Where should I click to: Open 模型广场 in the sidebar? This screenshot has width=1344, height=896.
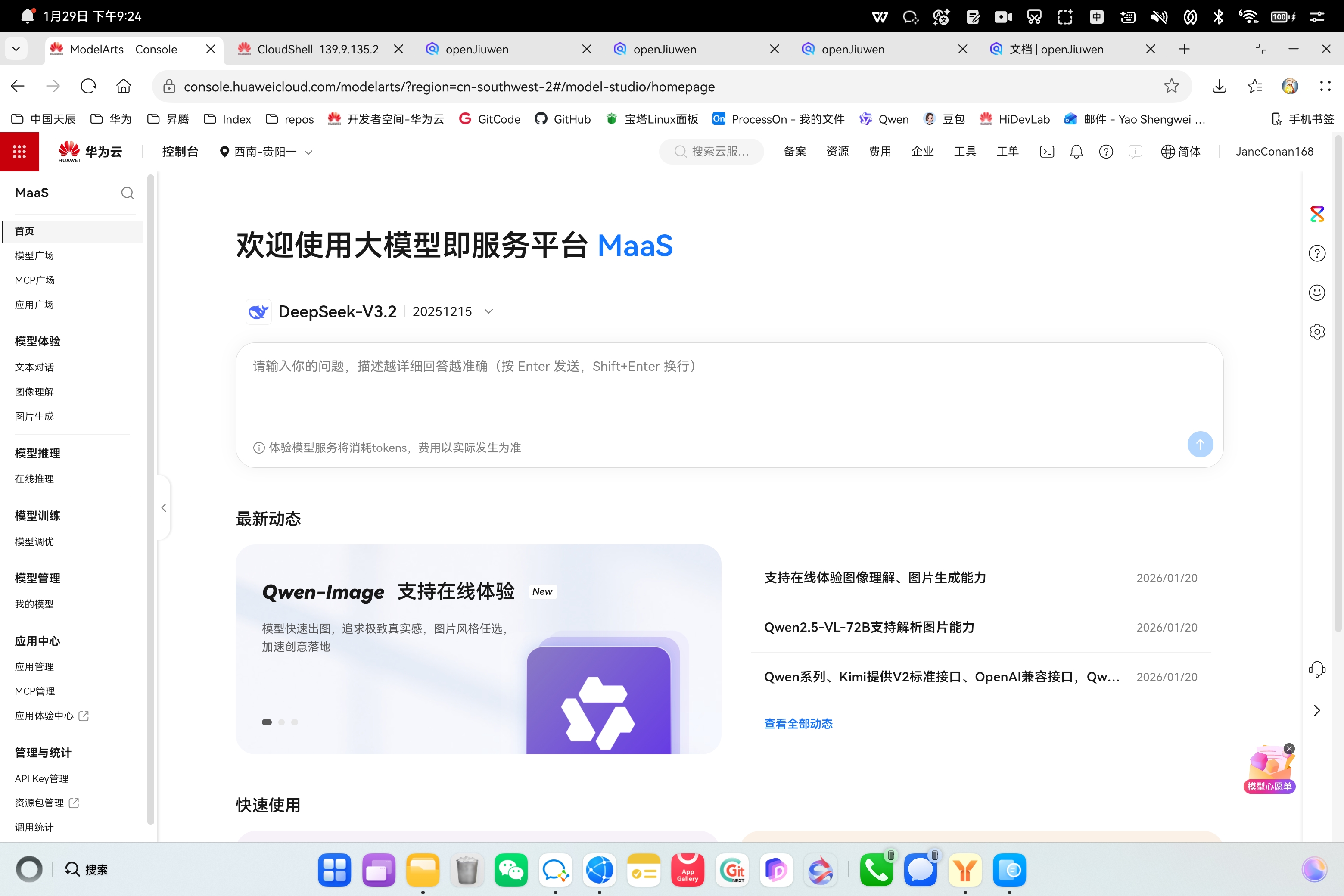tap(34, 255)
